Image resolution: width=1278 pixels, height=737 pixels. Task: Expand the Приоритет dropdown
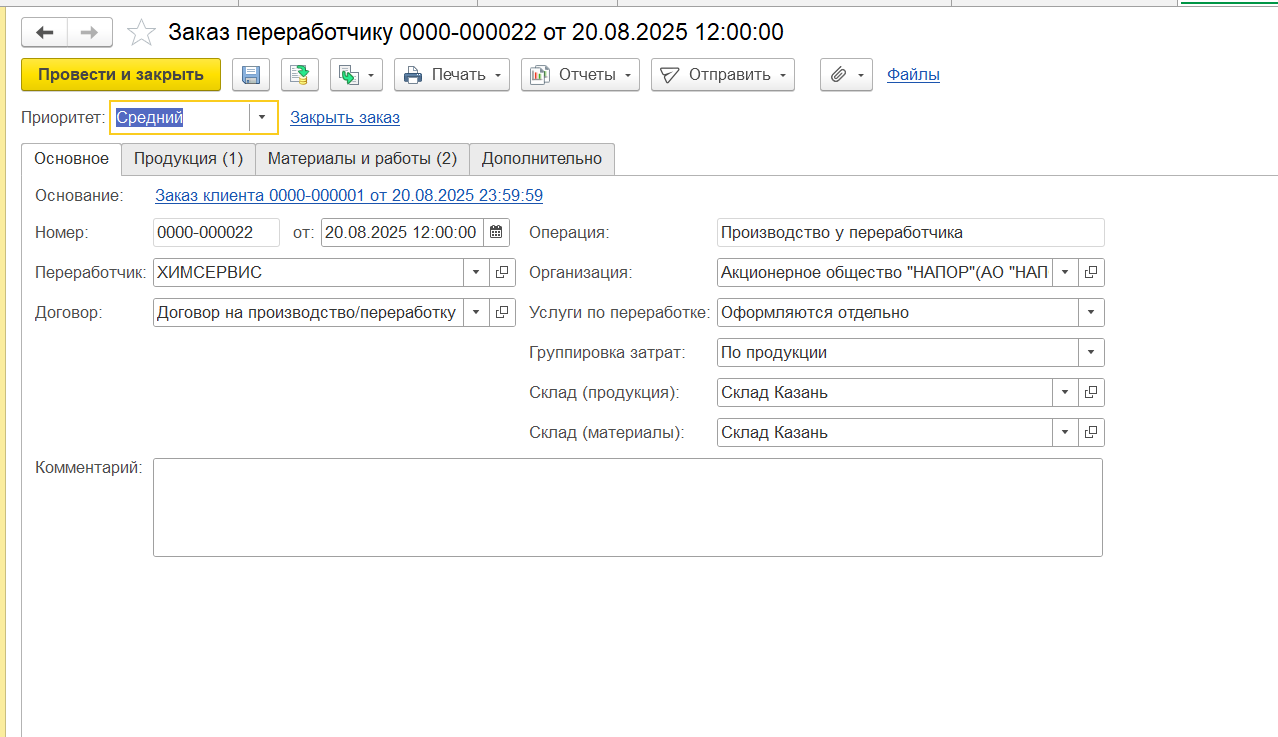(262, 117)
